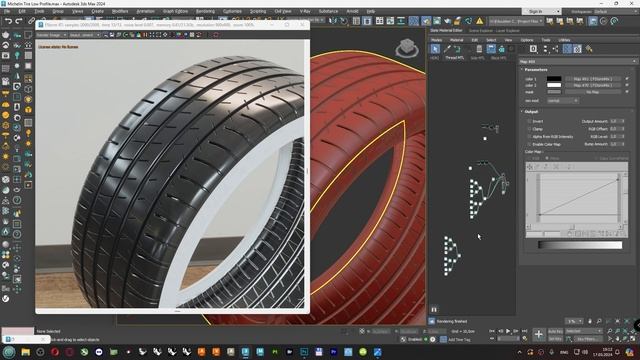This screenshot has width=640, height=360.
Task: Toggle the color 1 map enable checkbox
Action: (627, 79)
